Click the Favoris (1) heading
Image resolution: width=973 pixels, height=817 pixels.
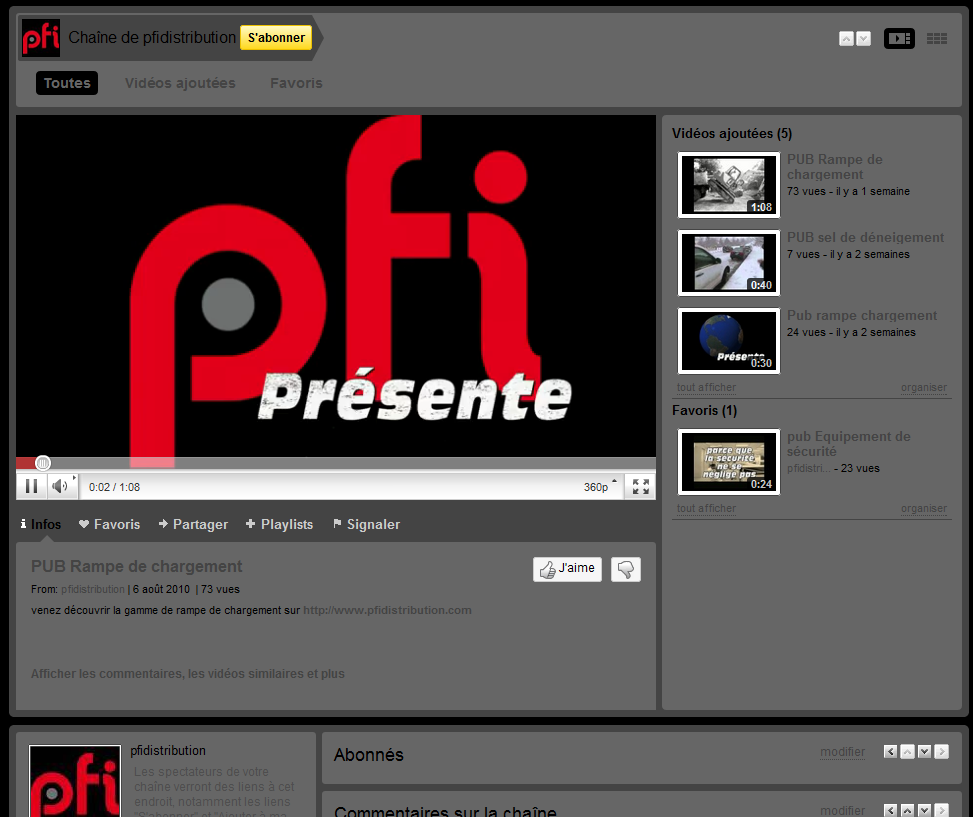(704, 411)
